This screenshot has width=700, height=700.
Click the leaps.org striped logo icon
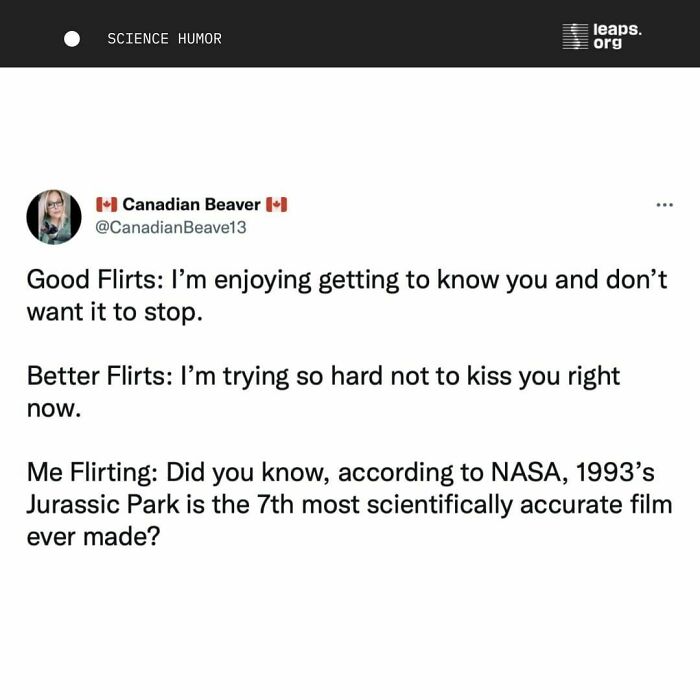[574, 37]
